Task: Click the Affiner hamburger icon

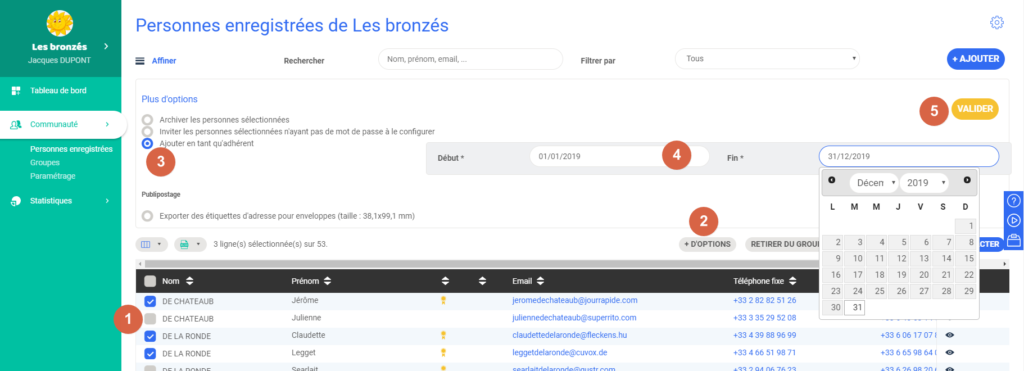Action: click(x=139, y=61)
